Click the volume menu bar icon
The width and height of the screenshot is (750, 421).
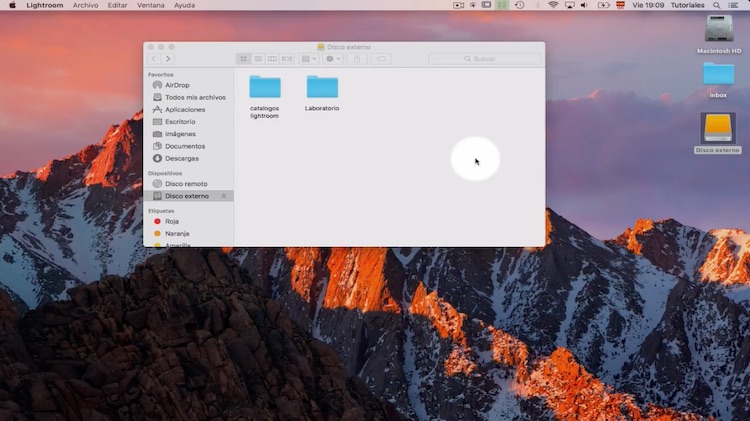[584, 5]
